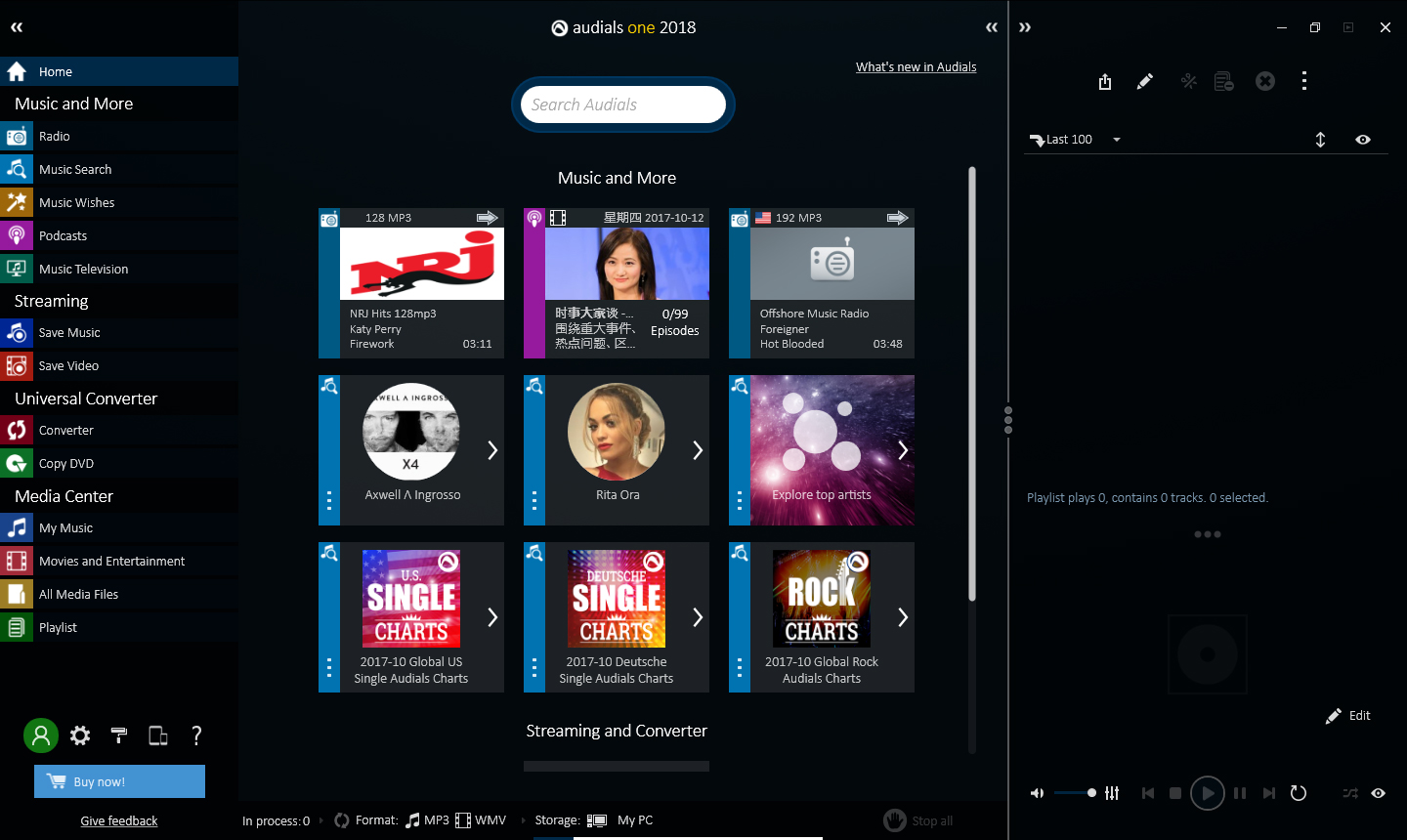
Task: Expand Axwell Λ Ingrosso tile arrow
Action: [x=492, y=450]
